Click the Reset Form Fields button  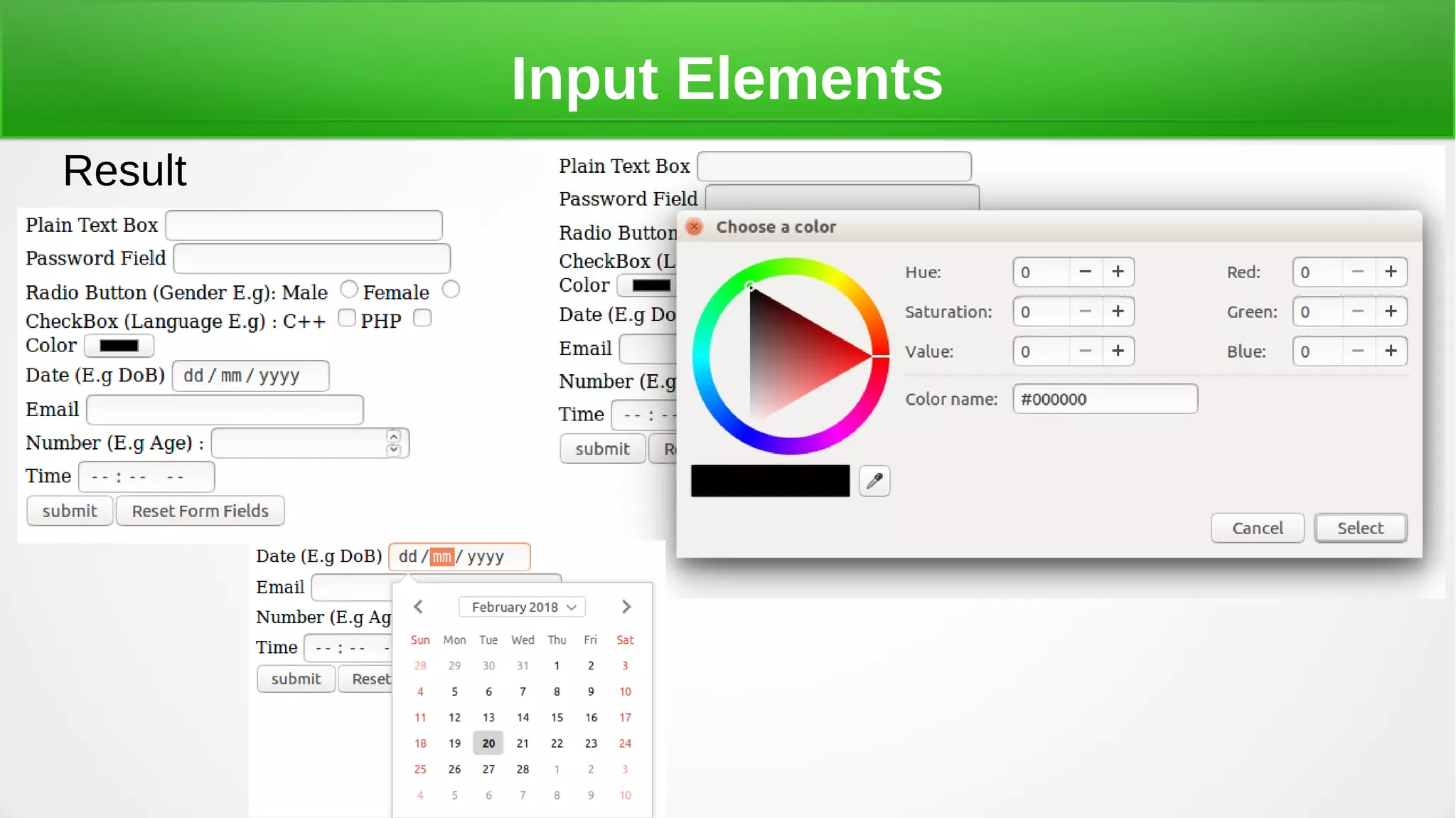click(200, 511)
